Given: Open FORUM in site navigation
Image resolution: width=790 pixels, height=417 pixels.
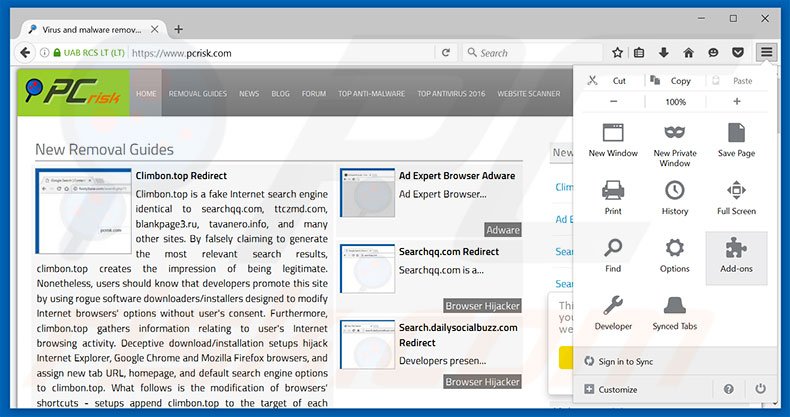Looking at the screenshot, I should (314, 94).
